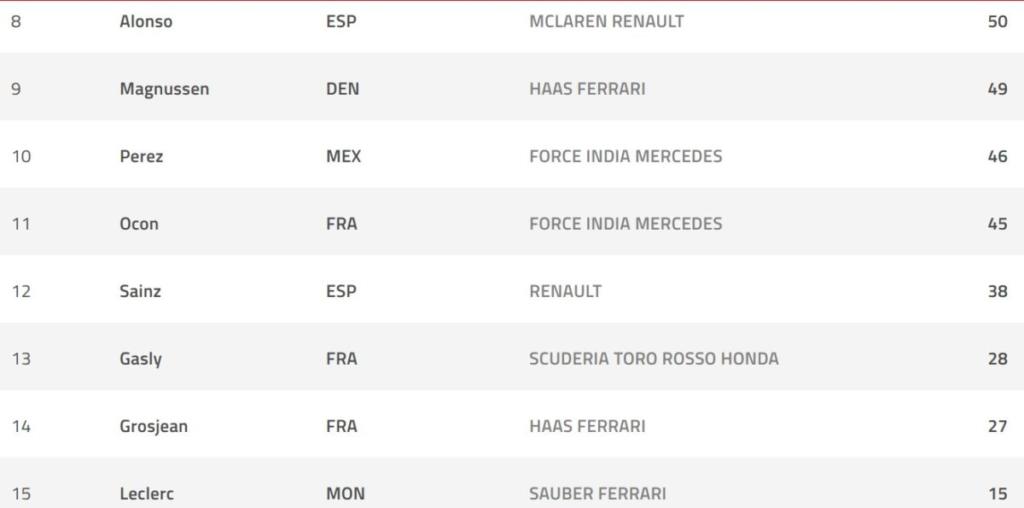Image resolution: width=1024 pixels, height=508 pixels.
Task: Select Alonso's 50 points value
Action: click(998, 22)
